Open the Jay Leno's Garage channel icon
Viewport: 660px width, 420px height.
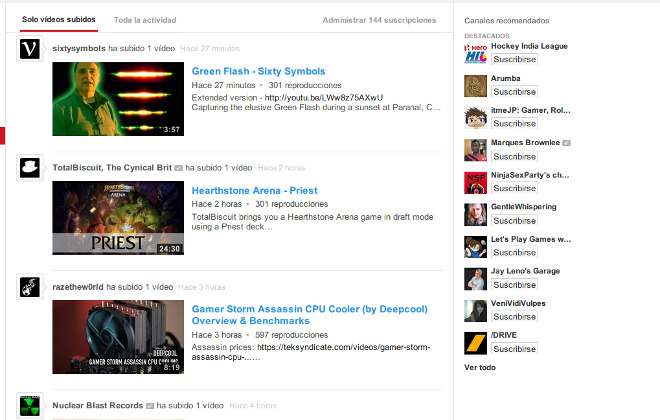475,279
